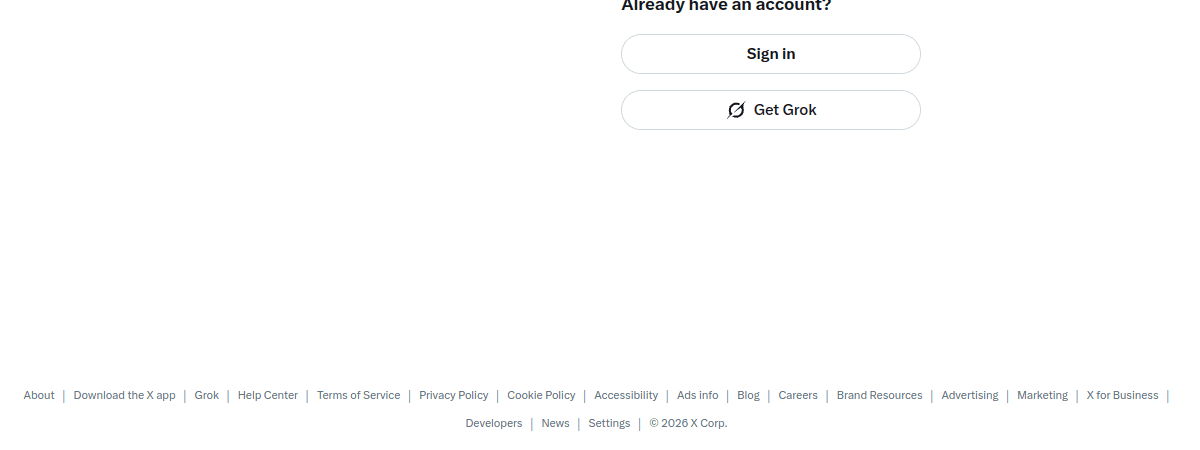Visit the Blog link
This screenshot has width=1200, height=450.
click(748, 395)
